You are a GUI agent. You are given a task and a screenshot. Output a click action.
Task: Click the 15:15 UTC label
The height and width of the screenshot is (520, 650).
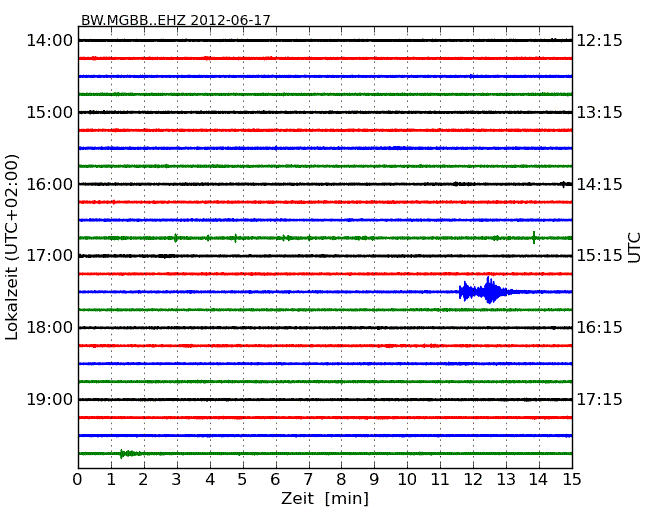point(600,255)
